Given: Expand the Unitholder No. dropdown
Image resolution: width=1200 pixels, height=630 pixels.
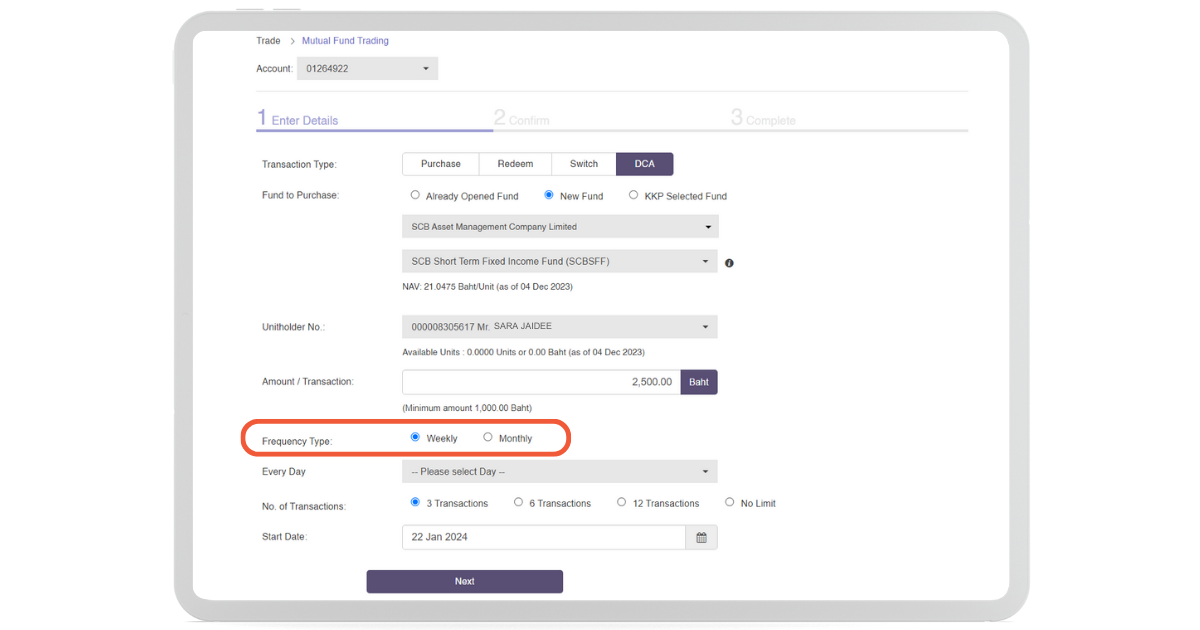Looking at the screenshot, I should (559, 327).
